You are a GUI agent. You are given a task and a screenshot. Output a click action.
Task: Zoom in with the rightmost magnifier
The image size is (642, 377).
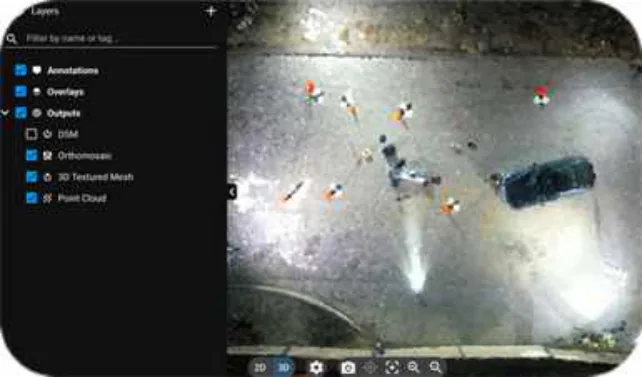[435, 368]
